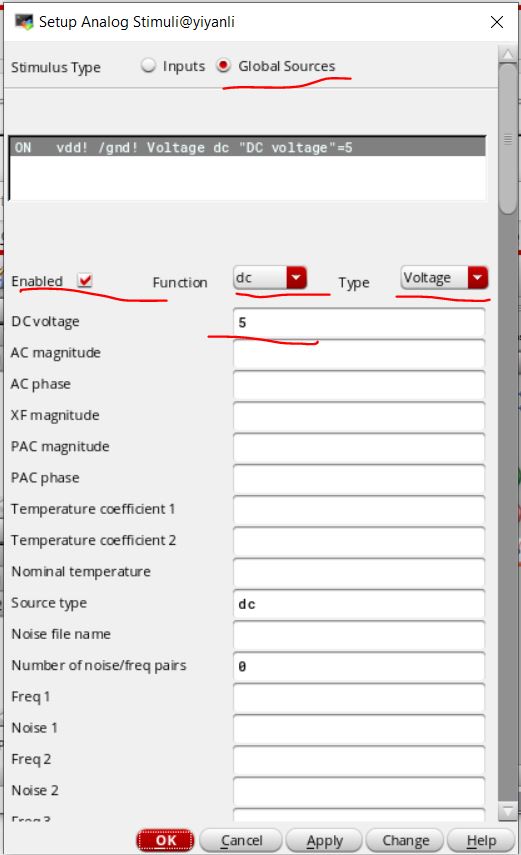This screenshot has width=521, height=855.
Task: Close the Setup Analog Stimuli dialog
Action: [x=496, y=22]
